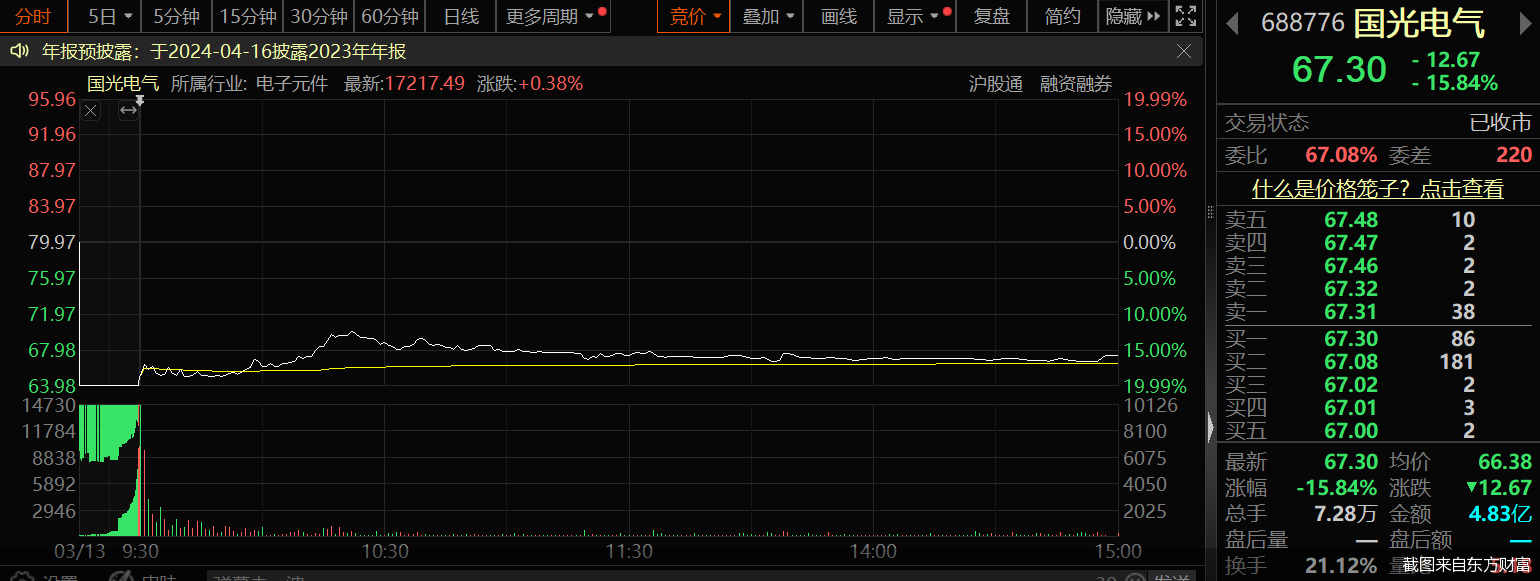Click the 11:30 time axis label
Screen dimensions: 1540x581
pyautogui.click(x=629, y=551)
